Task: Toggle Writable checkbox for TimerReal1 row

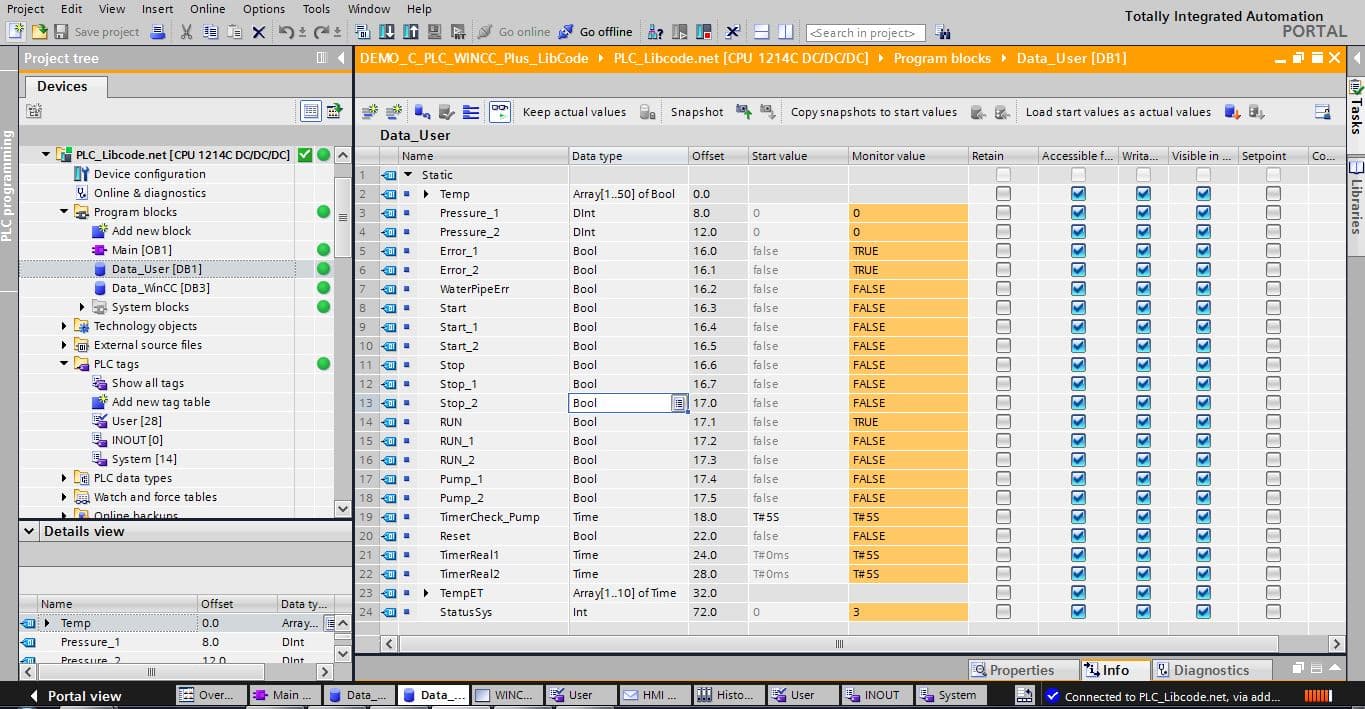Action: pyautogui.click(x=1143, y=555)
